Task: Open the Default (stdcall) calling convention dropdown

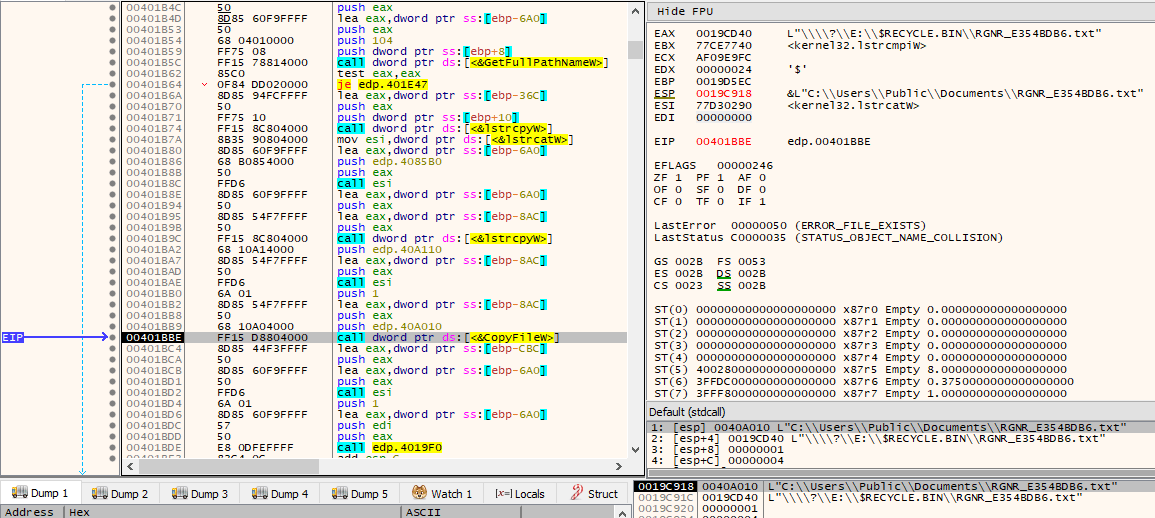Action: [x=695, y=411]
